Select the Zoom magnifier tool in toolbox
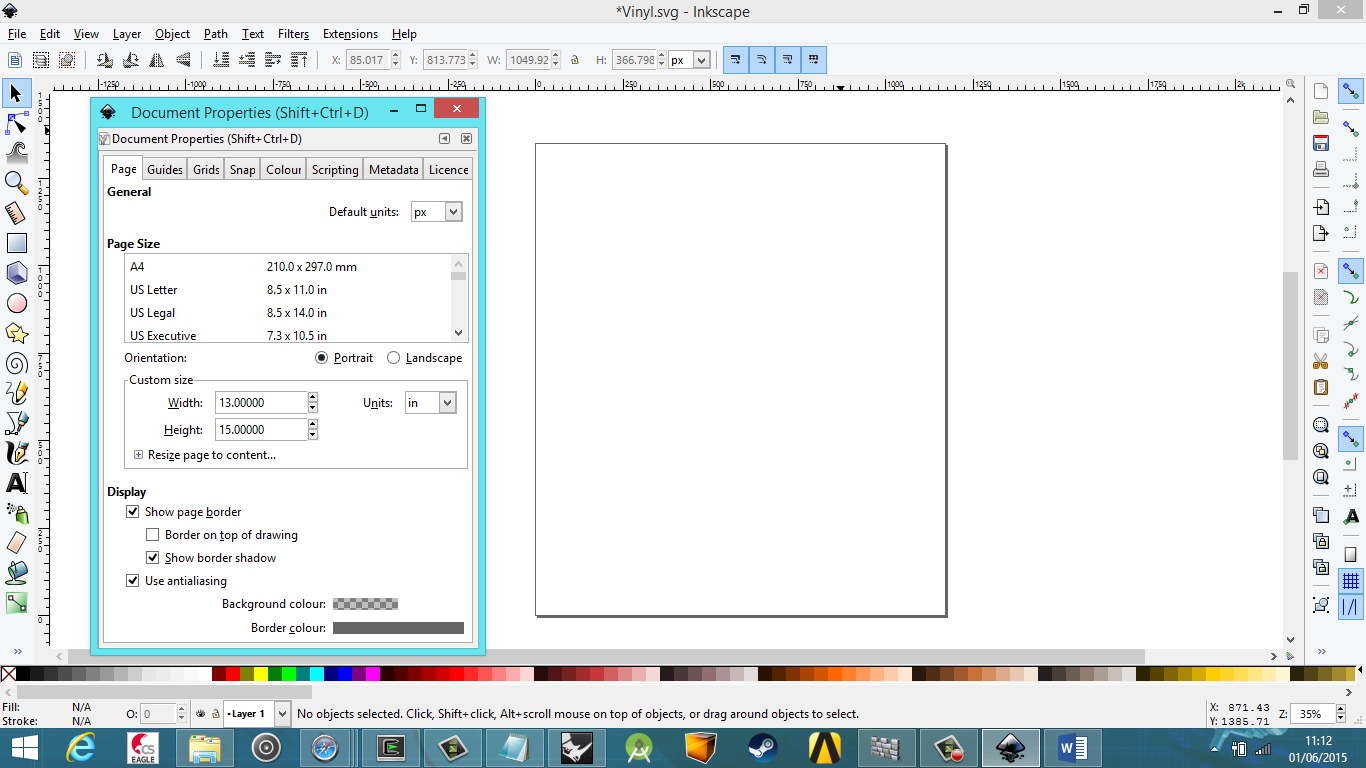1366x768 pixels. coord(16,183)
